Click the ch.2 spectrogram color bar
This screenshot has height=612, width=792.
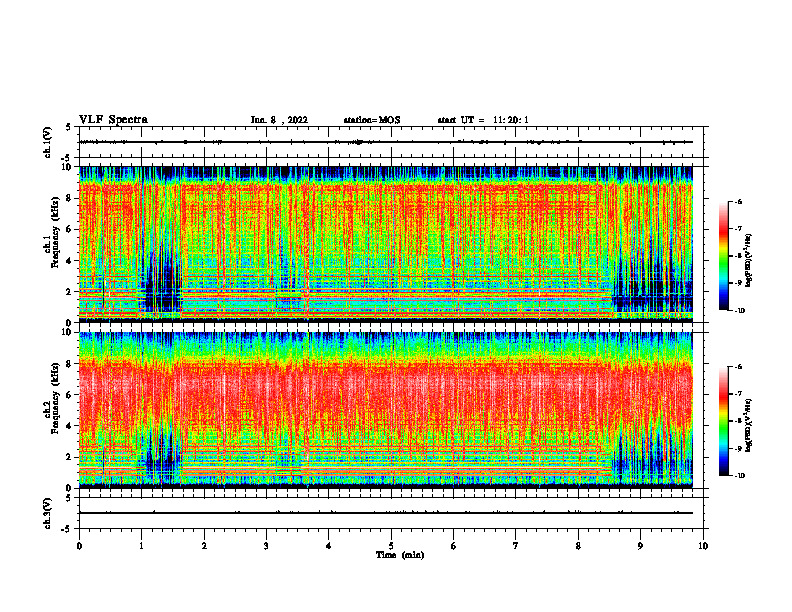coord(723,421)
